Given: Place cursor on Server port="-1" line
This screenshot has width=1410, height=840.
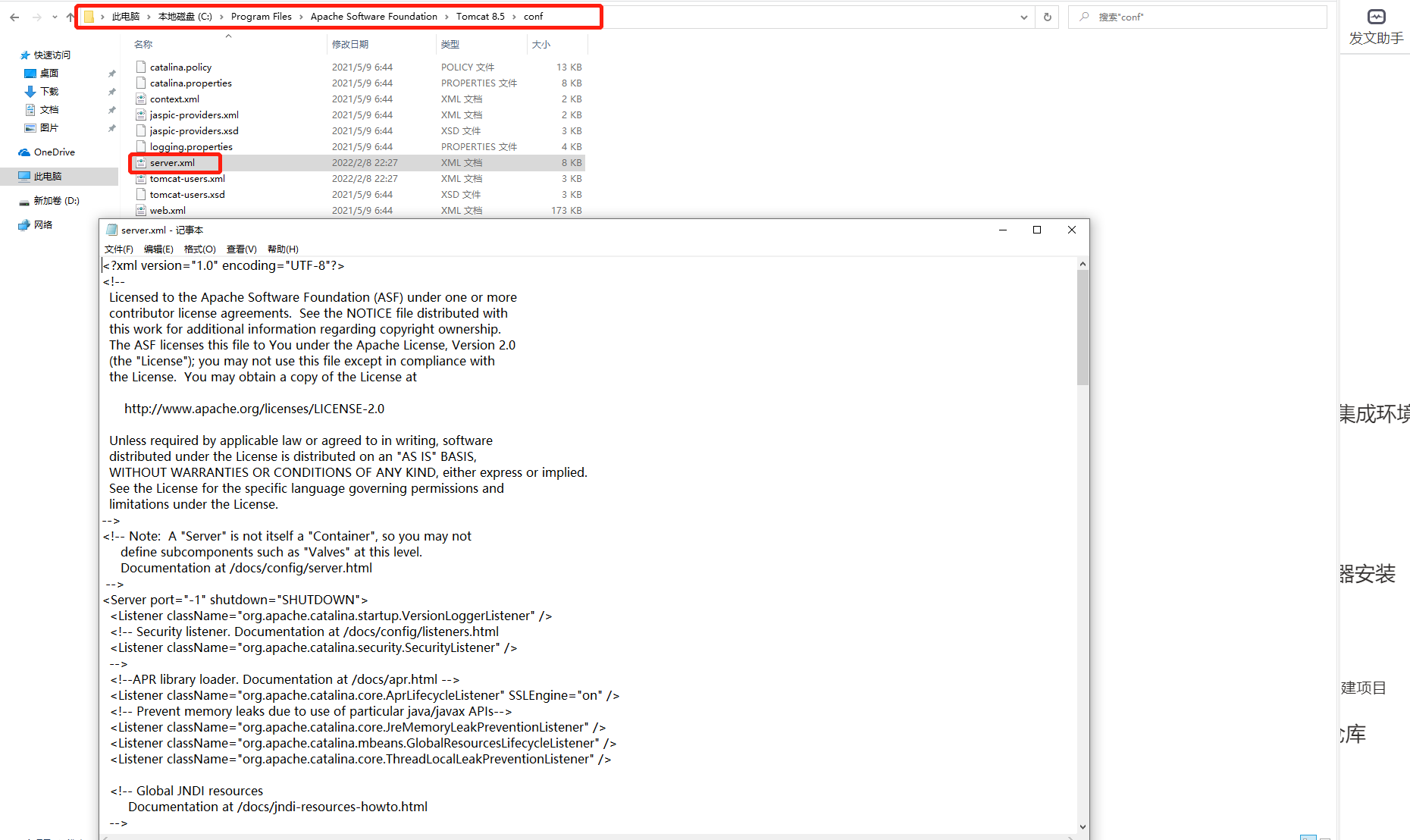Looking at the screenshot, I should point(235,600).
